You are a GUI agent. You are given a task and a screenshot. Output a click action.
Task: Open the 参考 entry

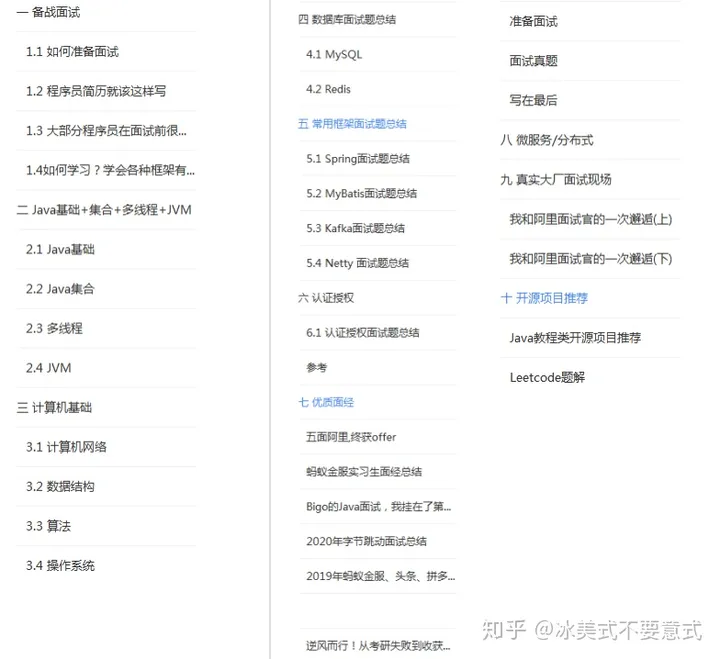coord(317,368)
